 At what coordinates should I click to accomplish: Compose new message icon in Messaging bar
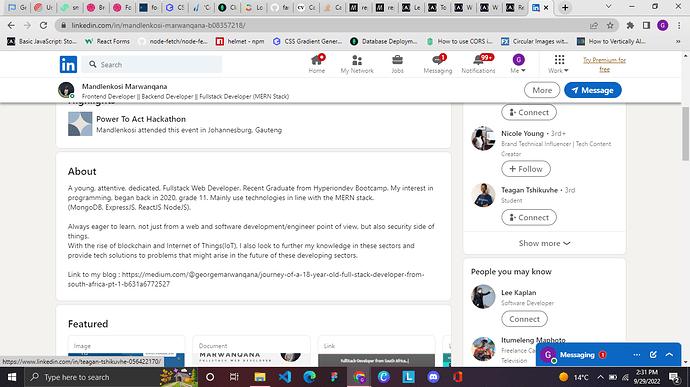click(x=653, y=354)
